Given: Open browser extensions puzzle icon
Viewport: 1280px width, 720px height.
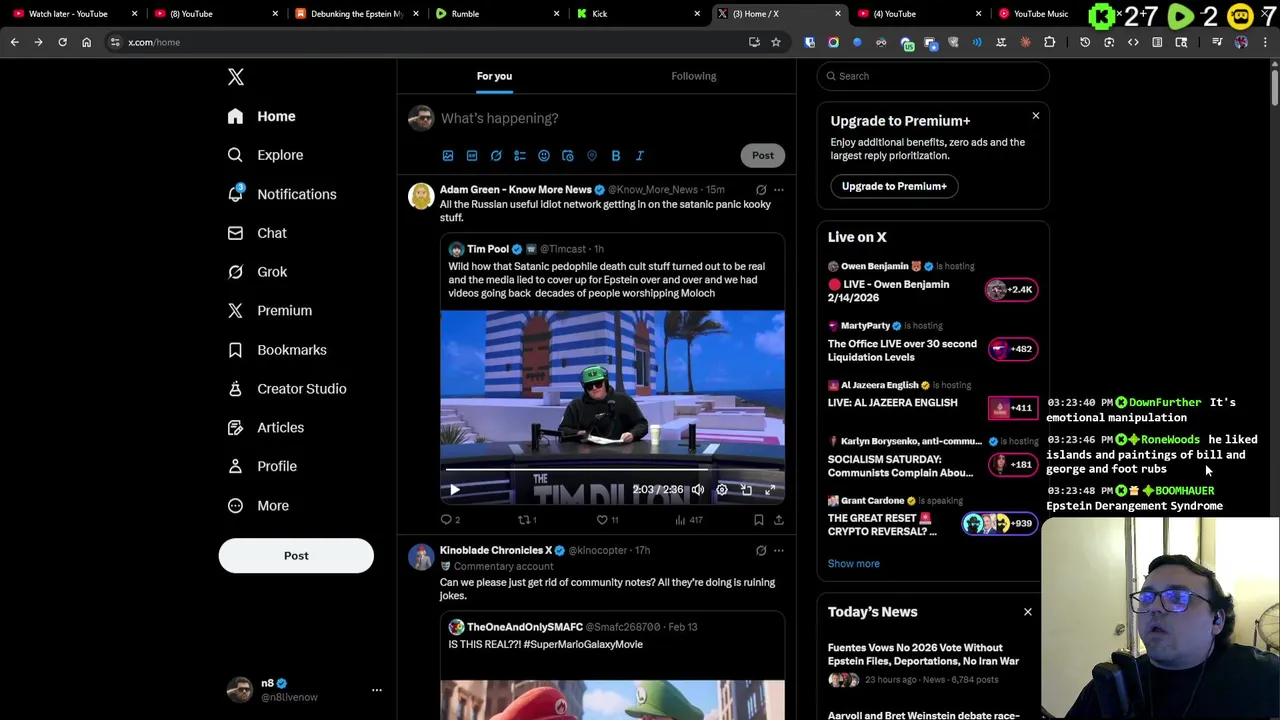Looking at the screenshot, I should [1049, 42].
